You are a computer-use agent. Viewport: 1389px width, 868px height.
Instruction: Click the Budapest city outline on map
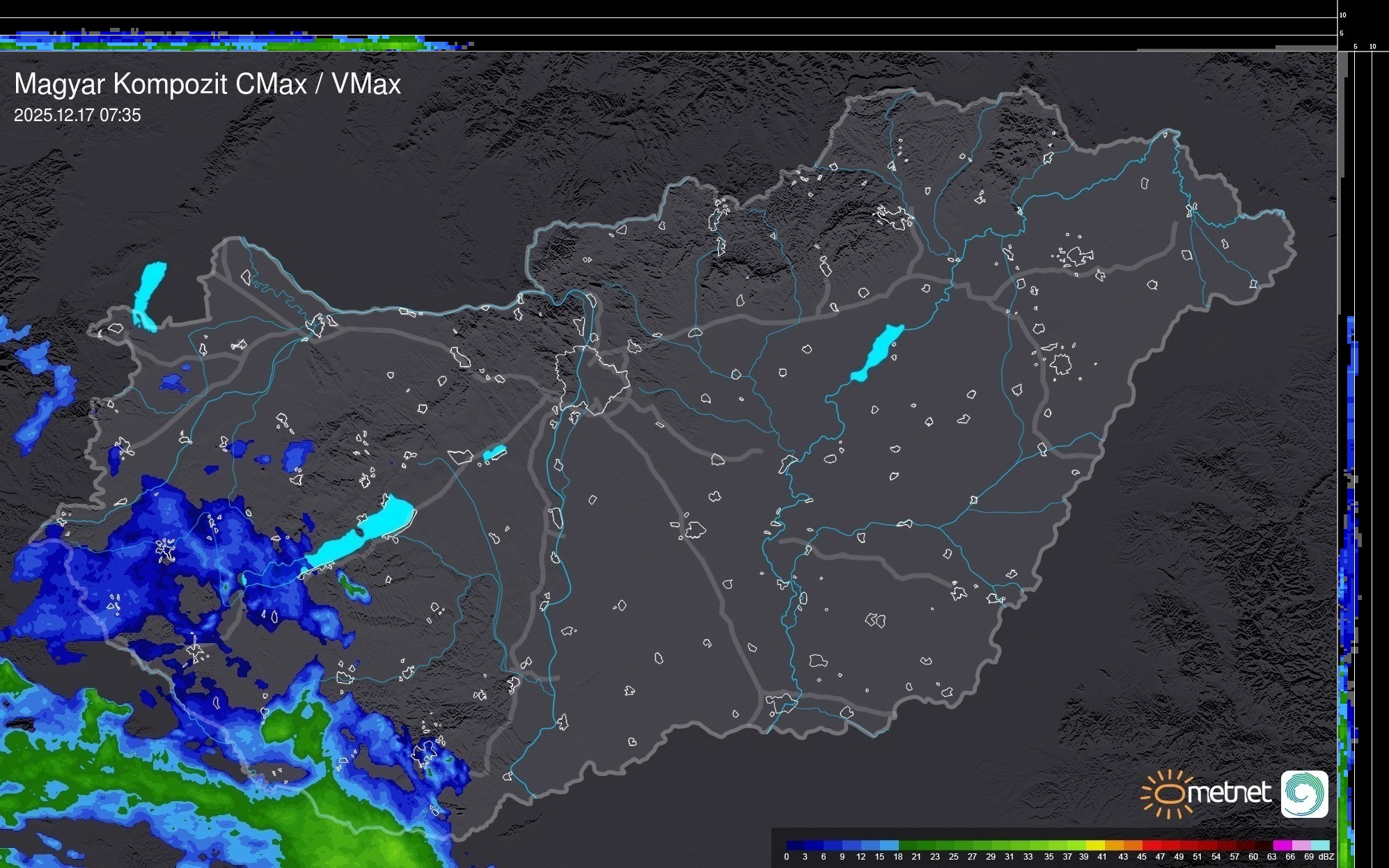point(592,379)
